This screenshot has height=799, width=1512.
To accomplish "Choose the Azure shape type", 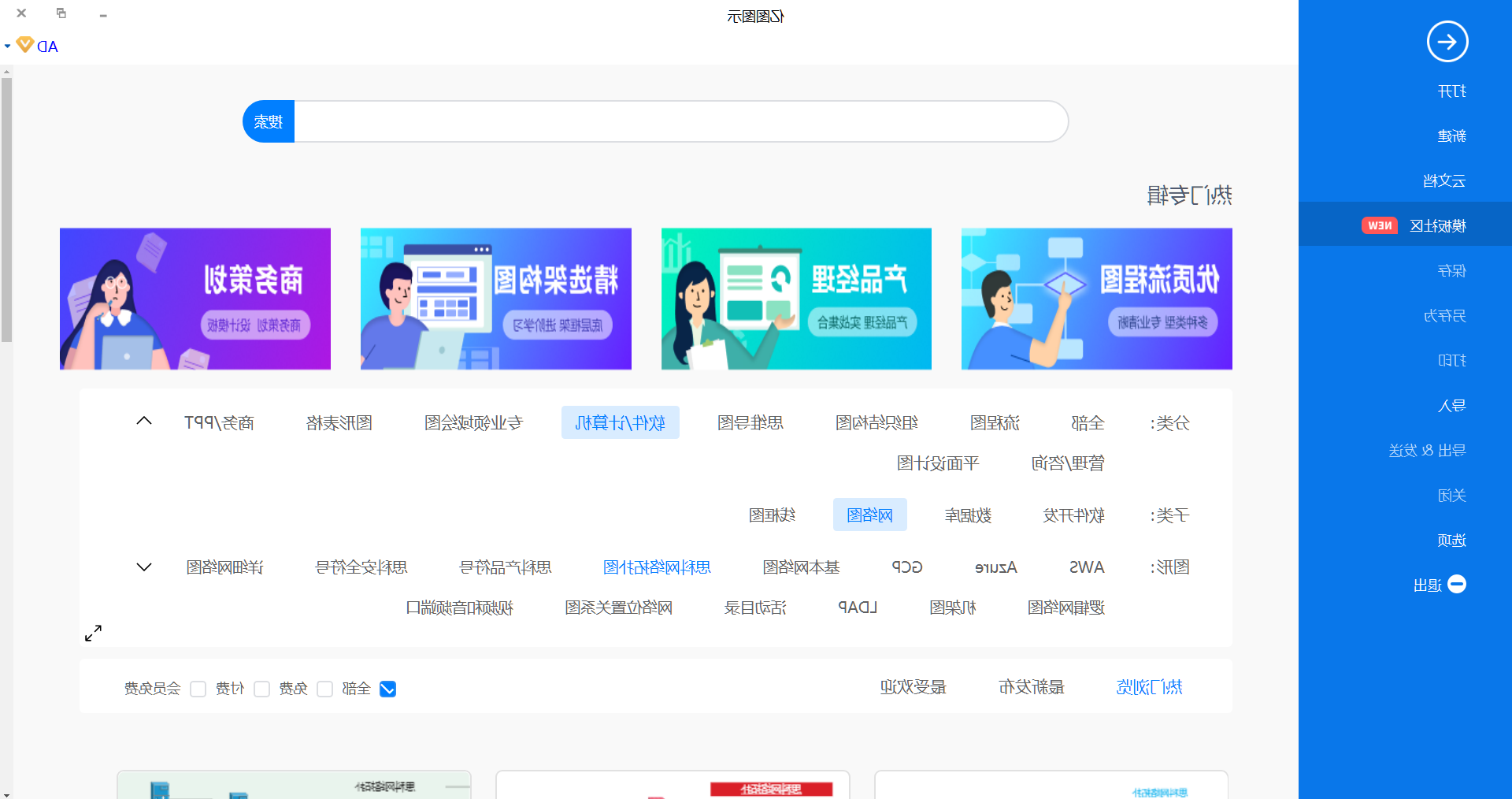I will point(996,567).
